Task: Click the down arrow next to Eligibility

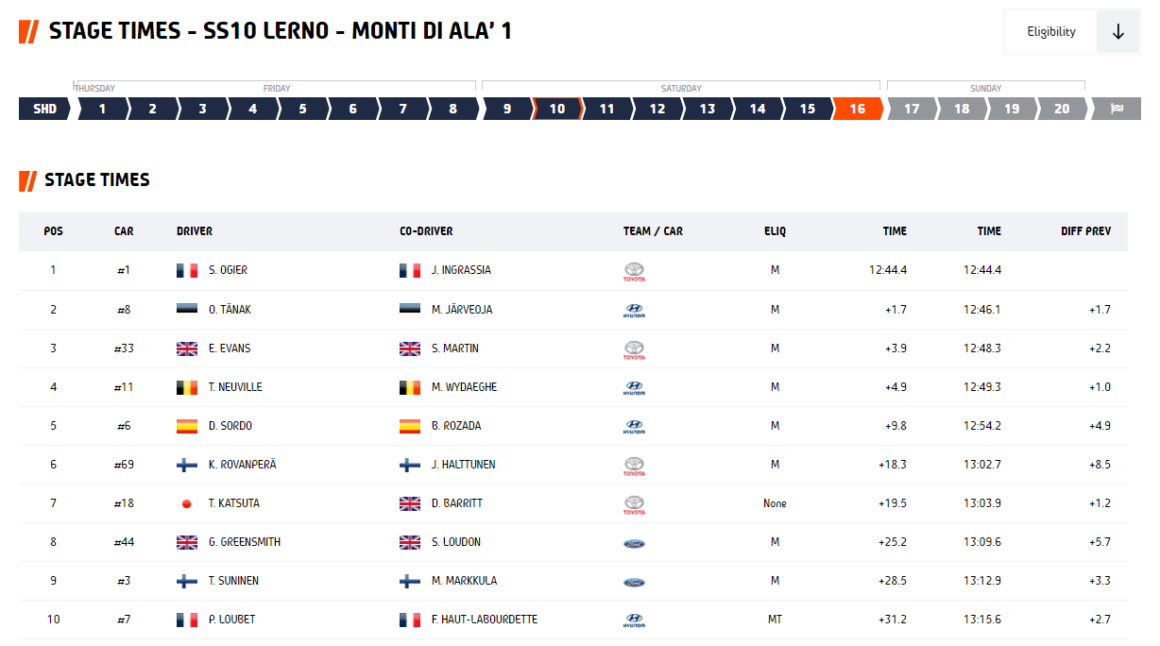Action: point(1118,32)
